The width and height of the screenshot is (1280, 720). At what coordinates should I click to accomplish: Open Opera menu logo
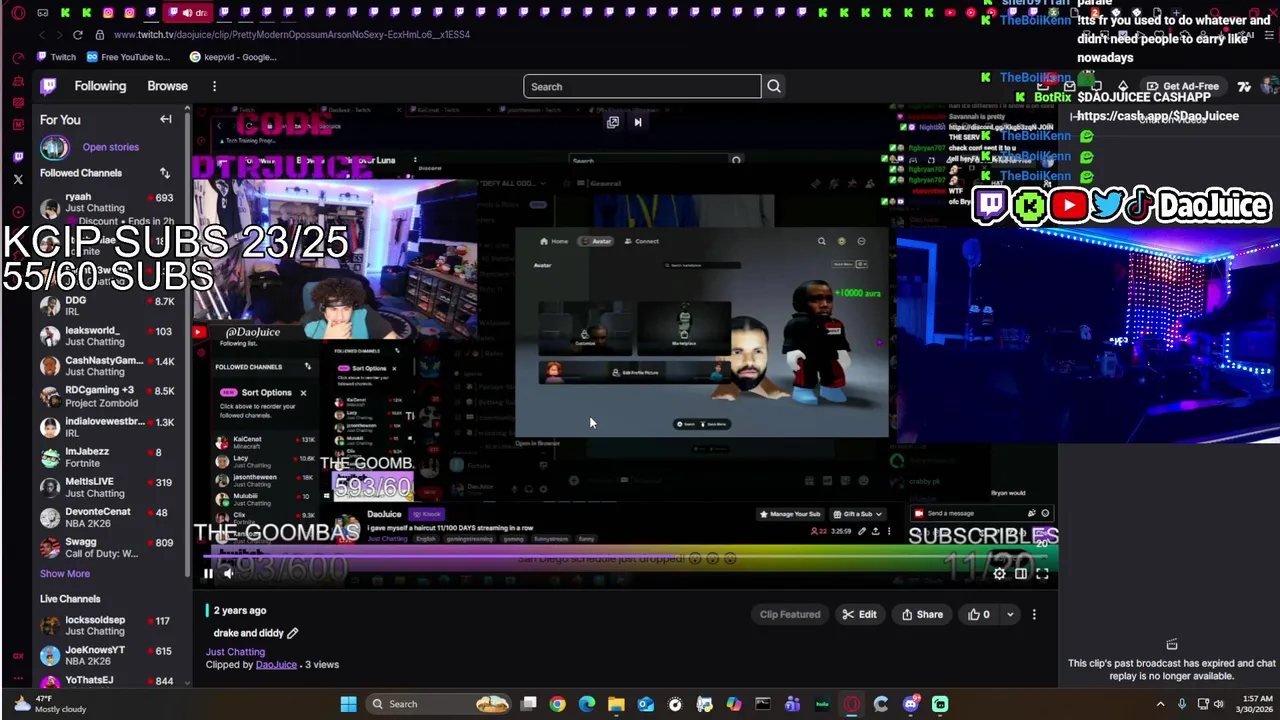click(18, 13)
